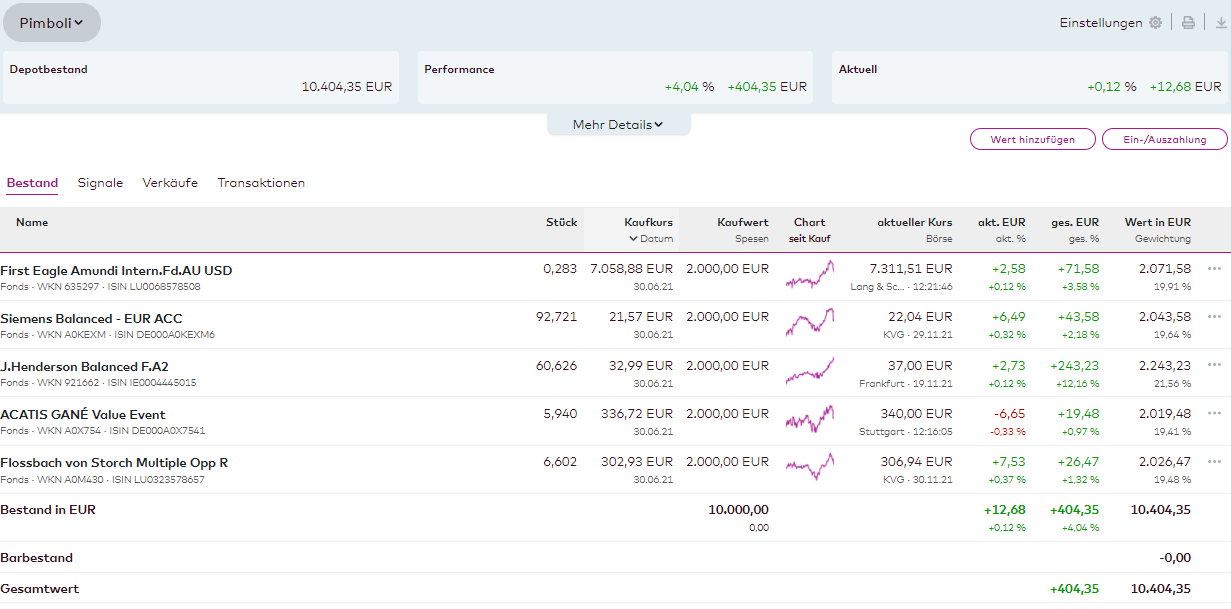Open three-dot menu for J.Henderson Balanced row
1231x609 pixels.
point(1214,365)
